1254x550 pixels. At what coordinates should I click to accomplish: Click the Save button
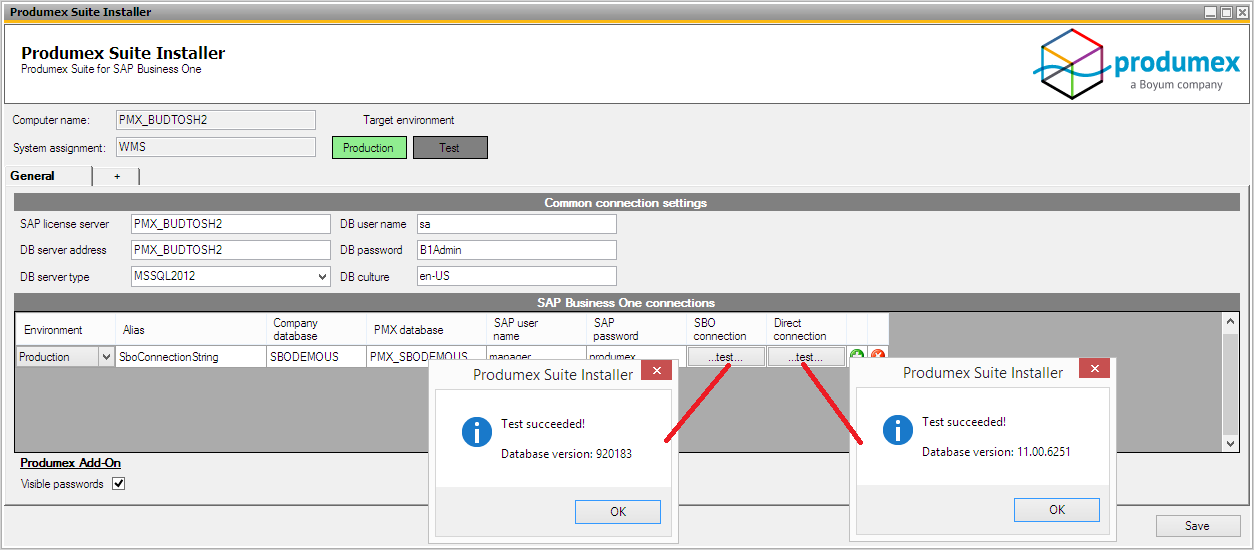pos(1197,526)
